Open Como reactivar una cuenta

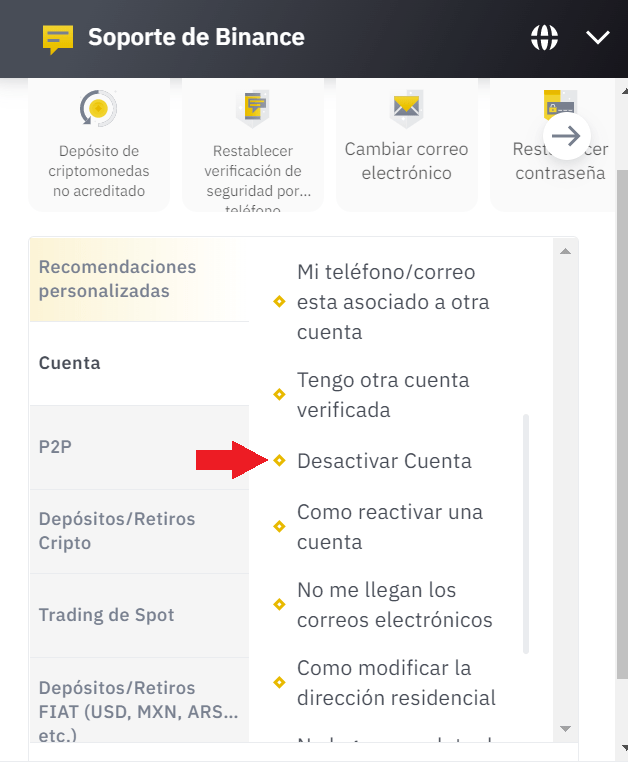(x=389, y=527)
